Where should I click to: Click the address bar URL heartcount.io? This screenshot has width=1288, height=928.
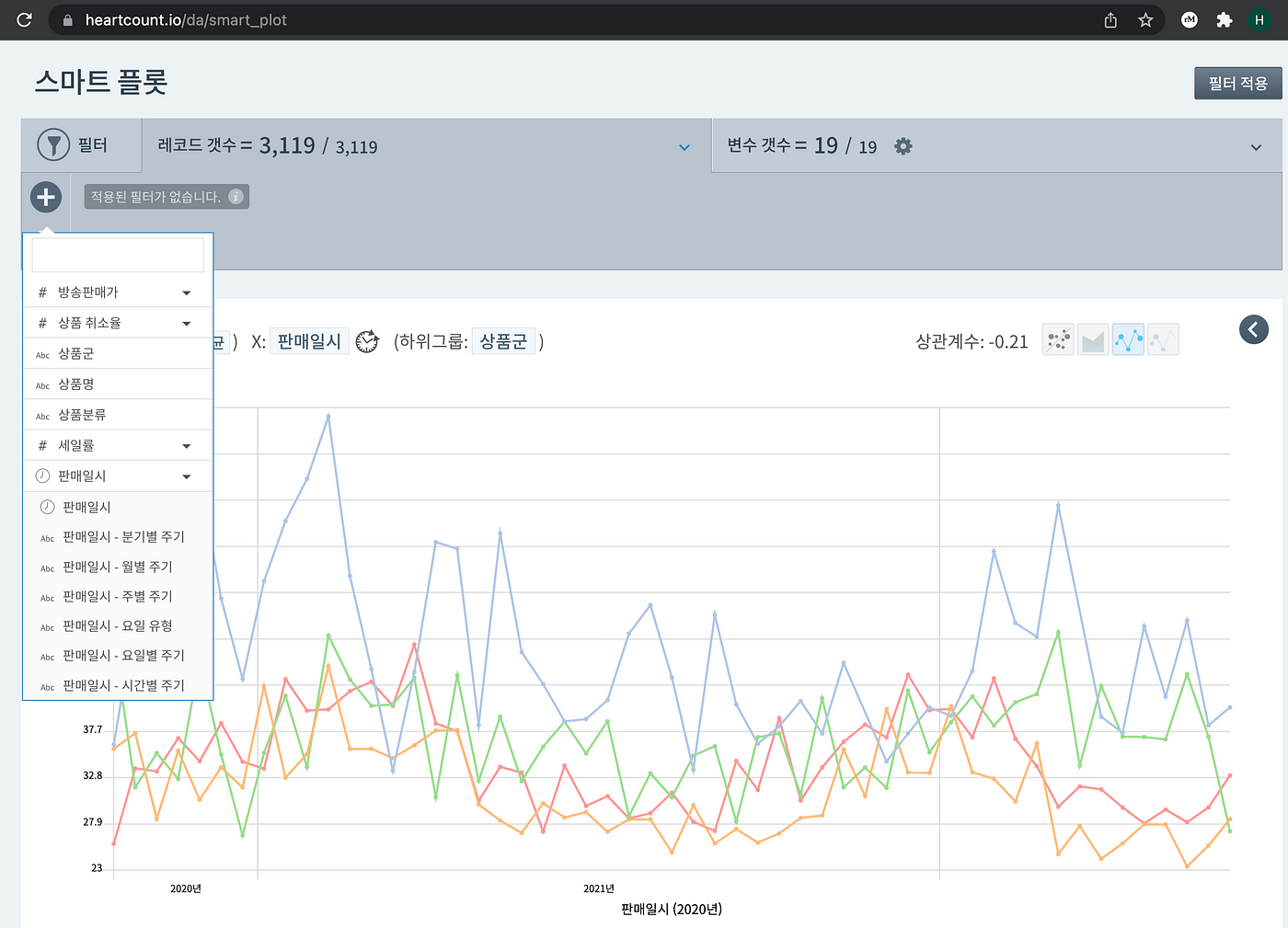[186, 20]
